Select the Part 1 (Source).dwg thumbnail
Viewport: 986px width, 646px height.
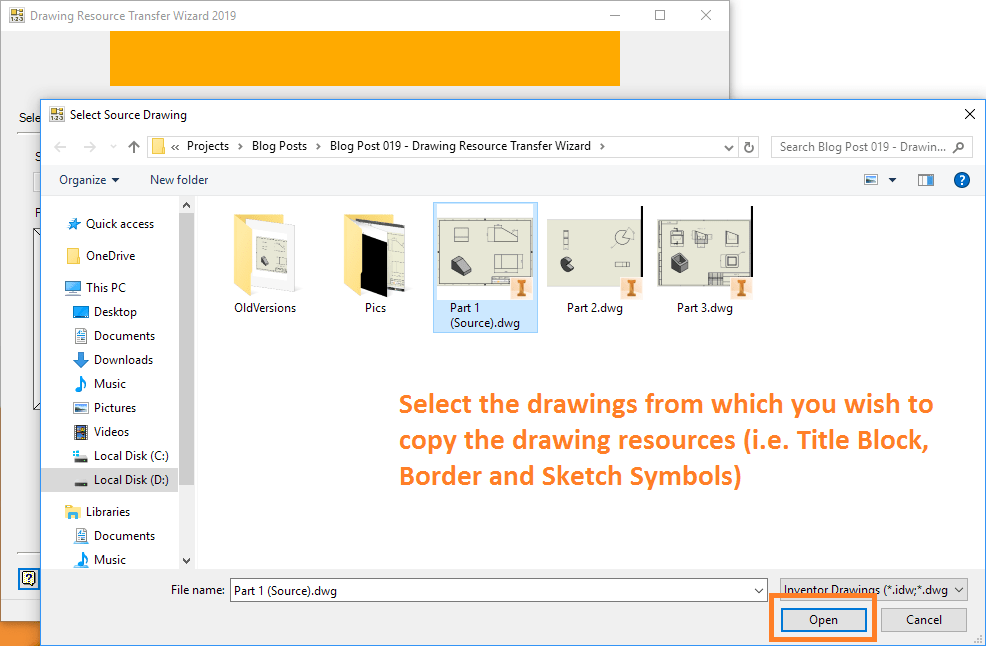click(485, 252)
